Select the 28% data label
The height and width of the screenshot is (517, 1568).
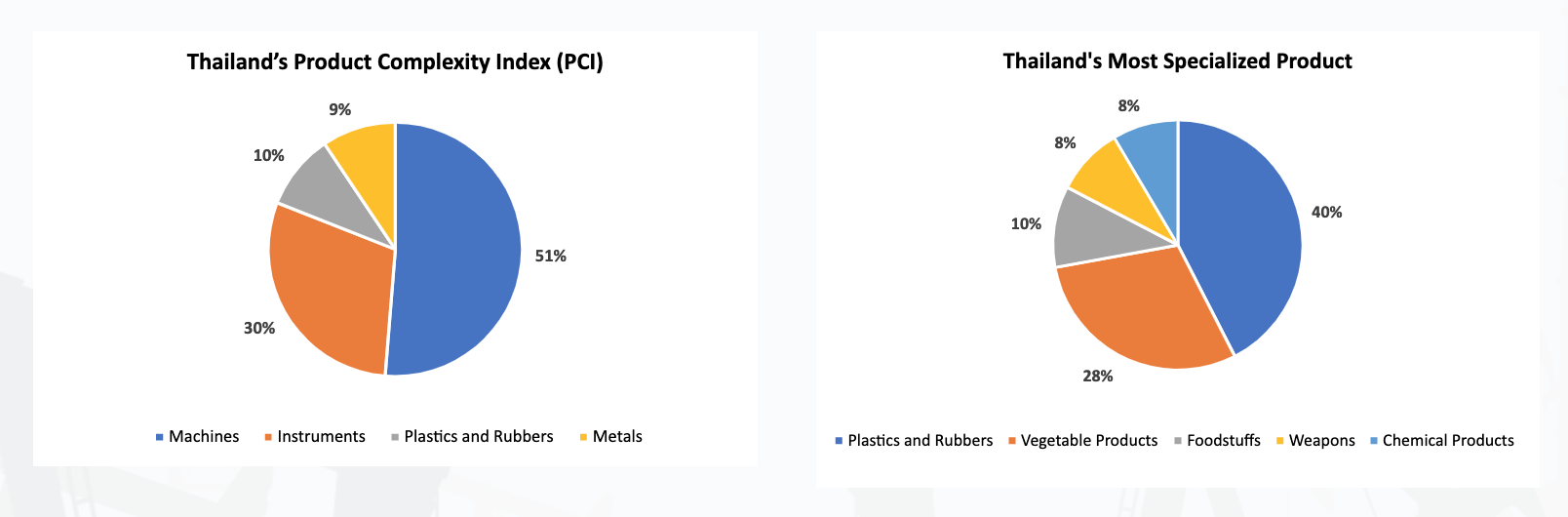click(x=1097, y=377)
